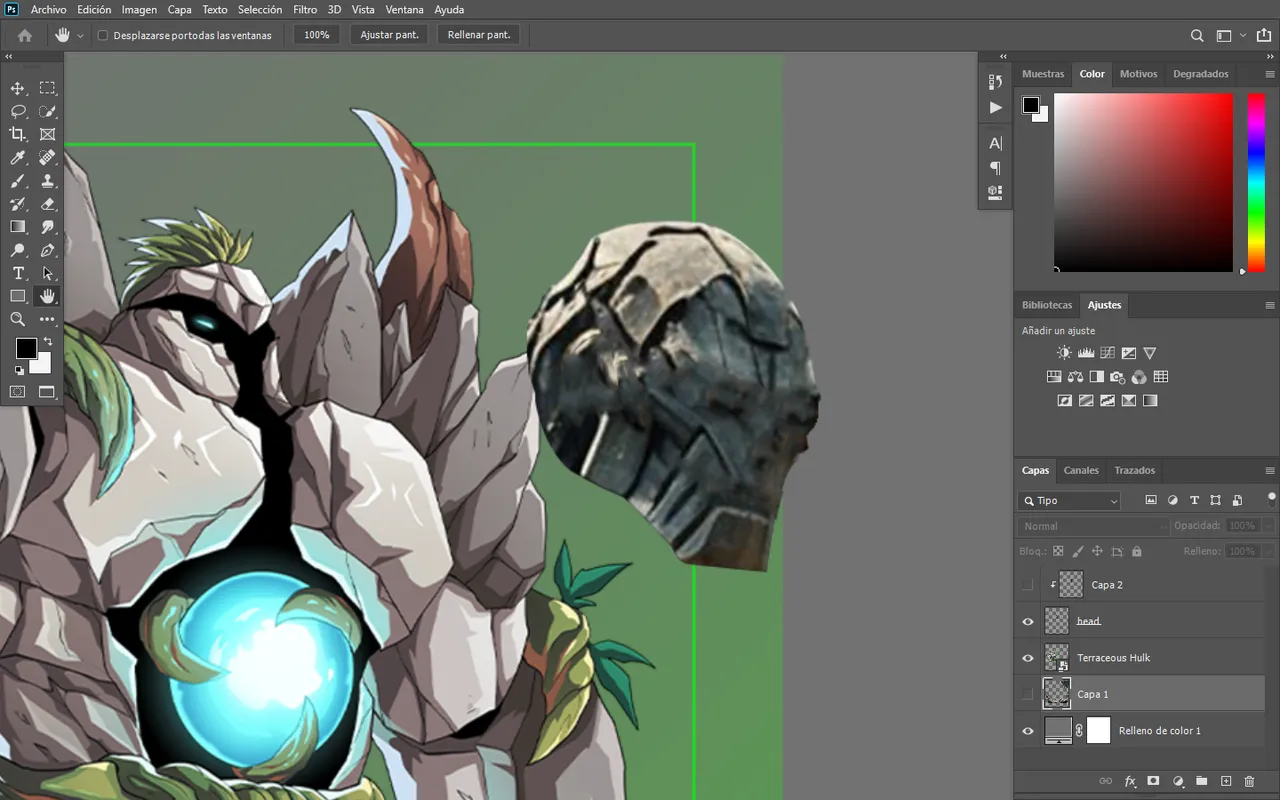The height and width of the screenshot is (800, 1280).
Task: Open the Tipo layer filter dropdown
Action: tap(1069, 500)
